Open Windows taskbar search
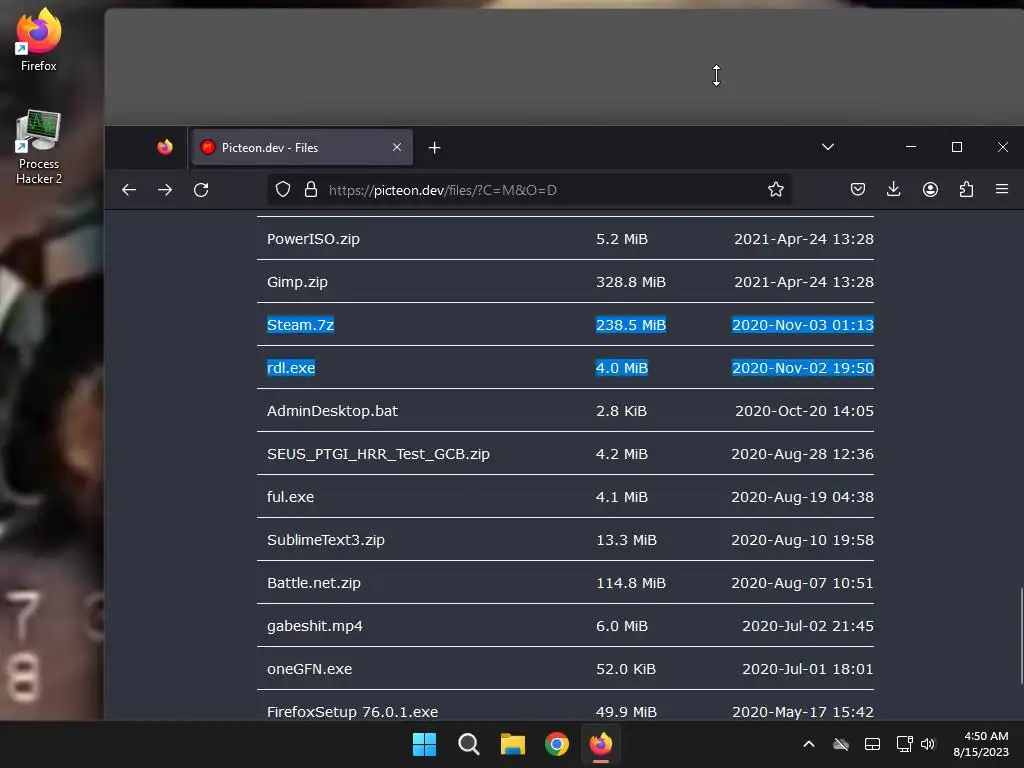The image size is (1024, 768). tap(468, 744)
